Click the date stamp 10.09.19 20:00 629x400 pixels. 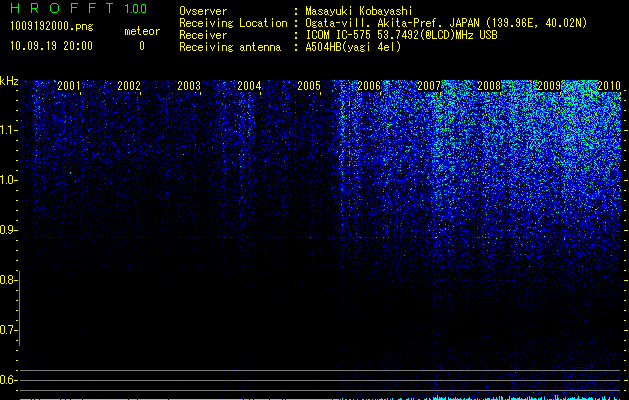coord(51,46)
